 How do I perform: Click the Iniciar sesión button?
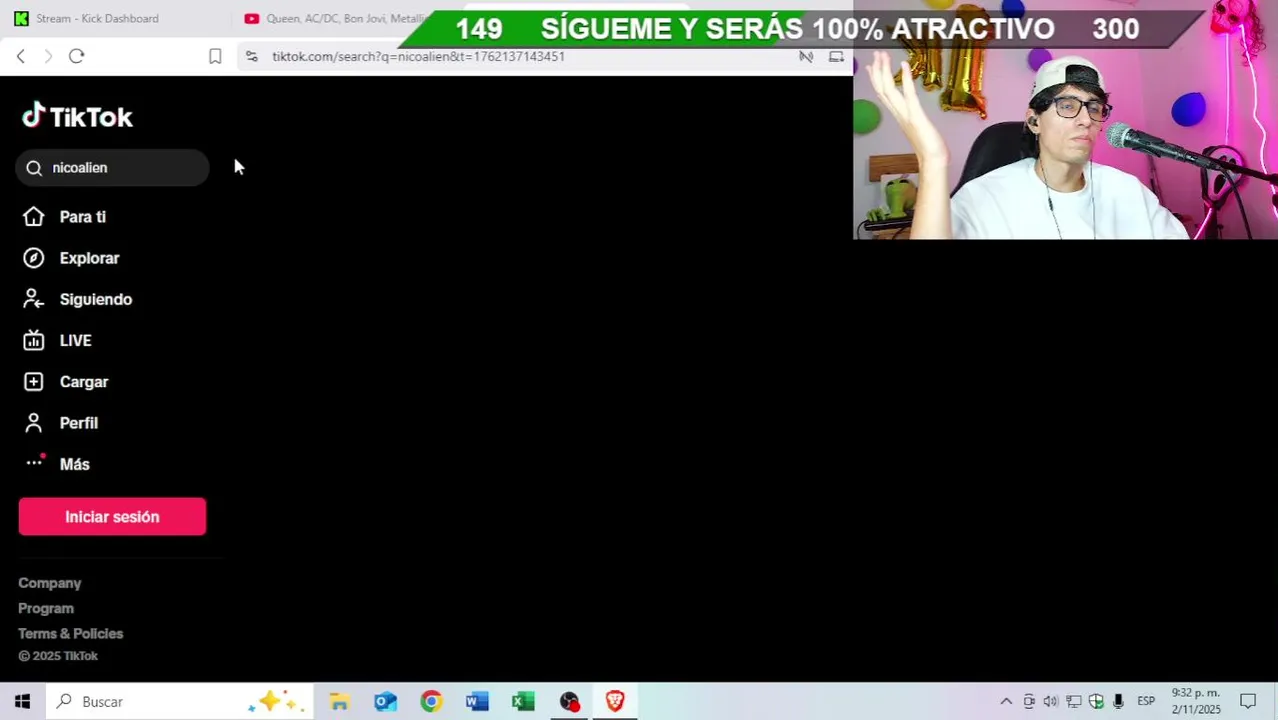112,517
